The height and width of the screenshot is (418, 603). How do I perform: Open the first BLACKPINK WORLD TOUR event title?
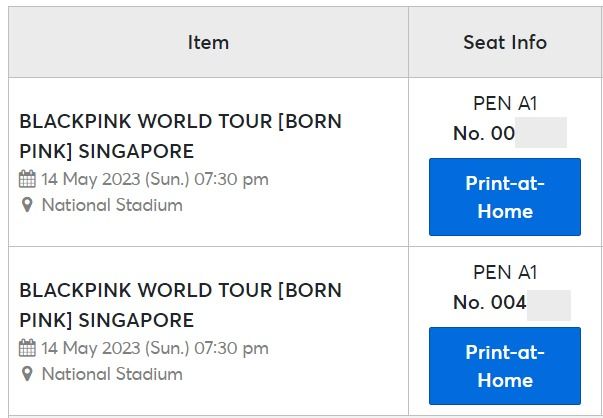coord(180,136)
